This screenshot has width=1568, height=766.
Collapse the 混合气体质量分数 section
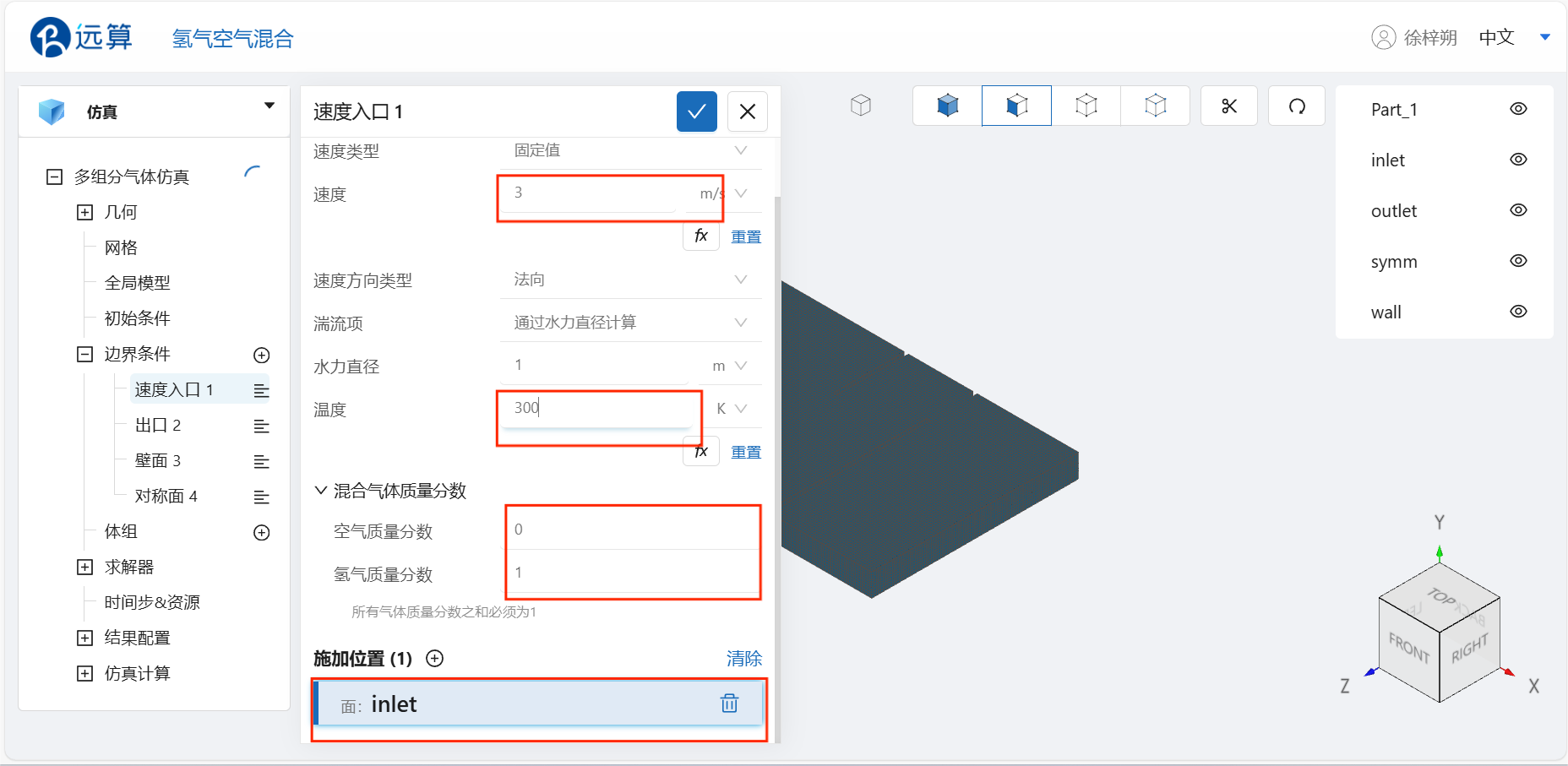coord(321,491)
